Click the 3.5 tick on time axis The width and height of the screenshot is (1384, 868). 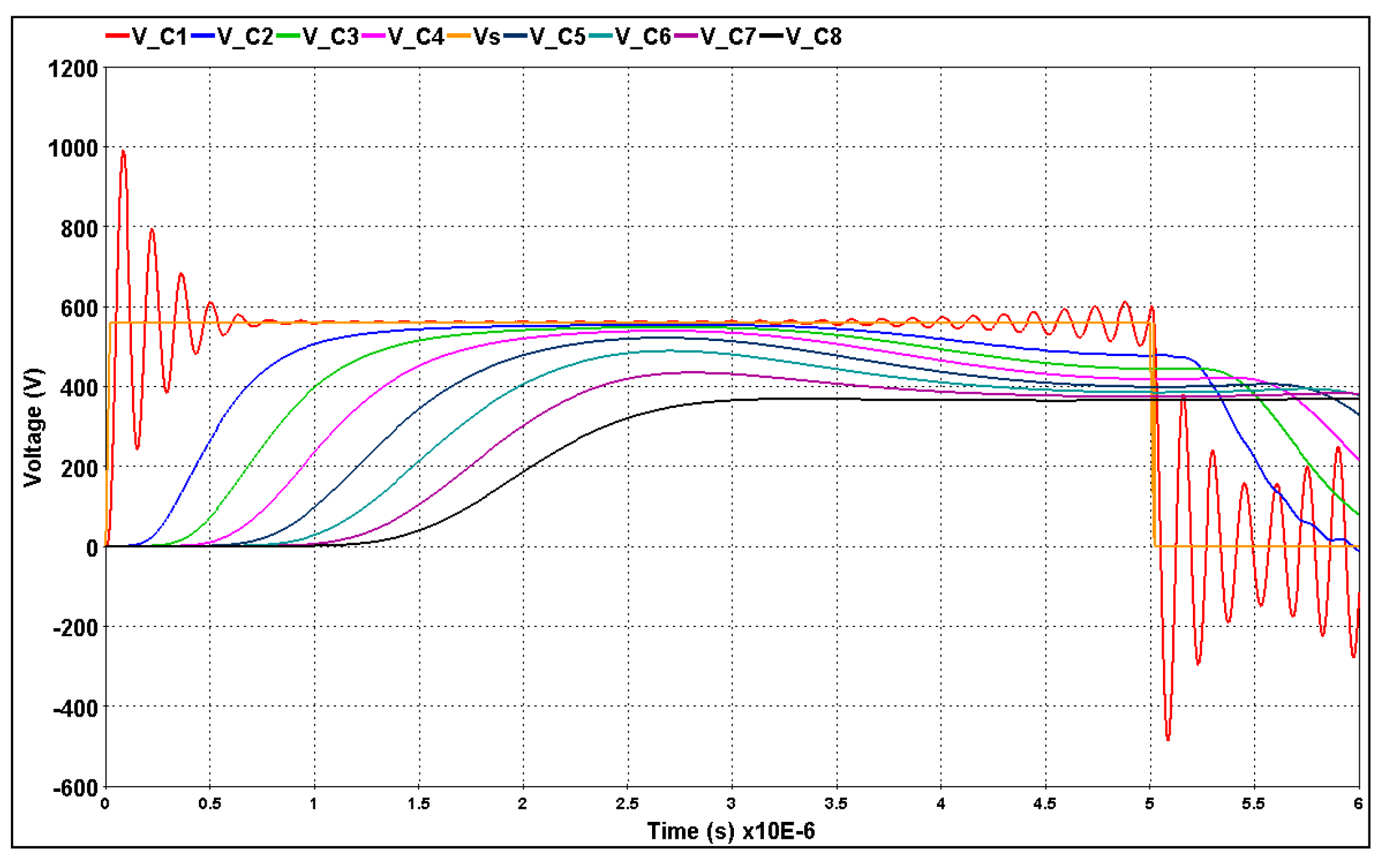point(836,804)
